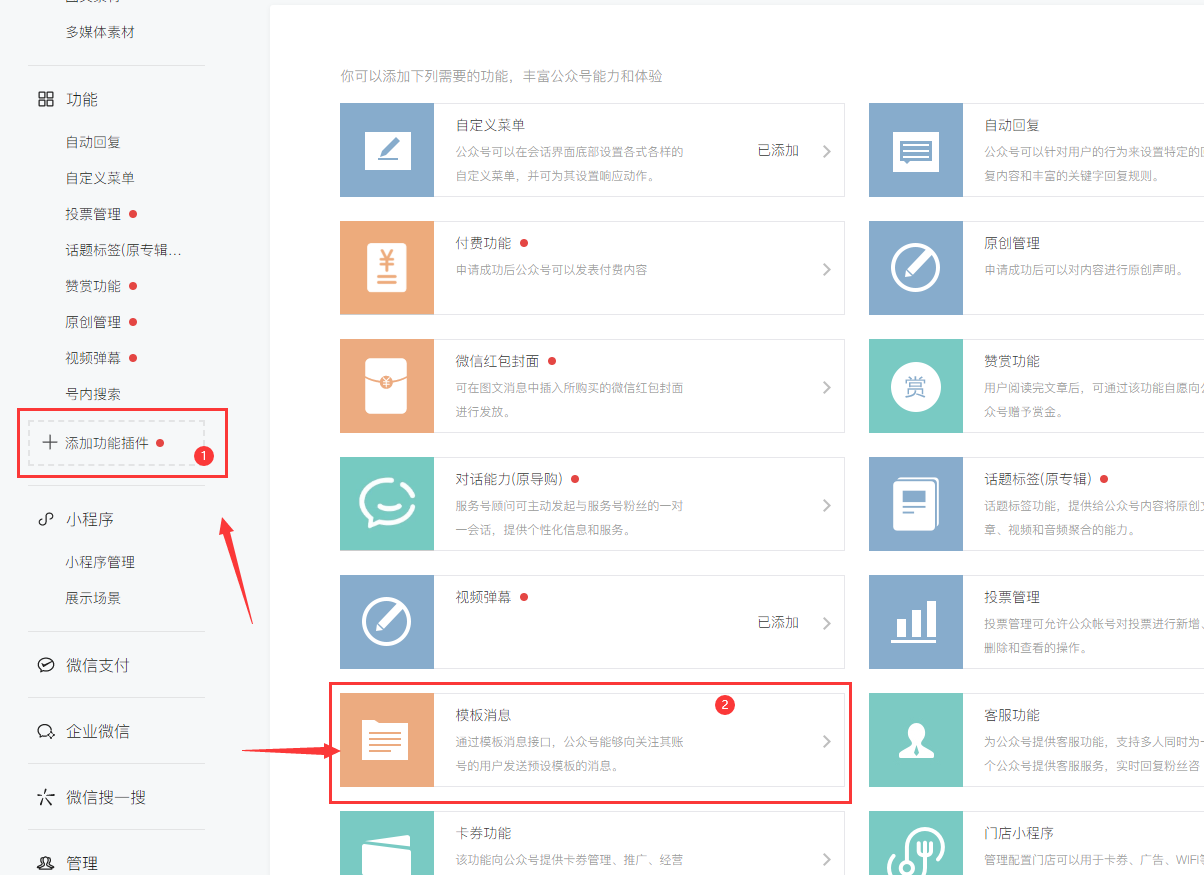Click the 微信红包封面 red envelope icon
Viewport: 1204px width, 875px height.
coord(387,386)
